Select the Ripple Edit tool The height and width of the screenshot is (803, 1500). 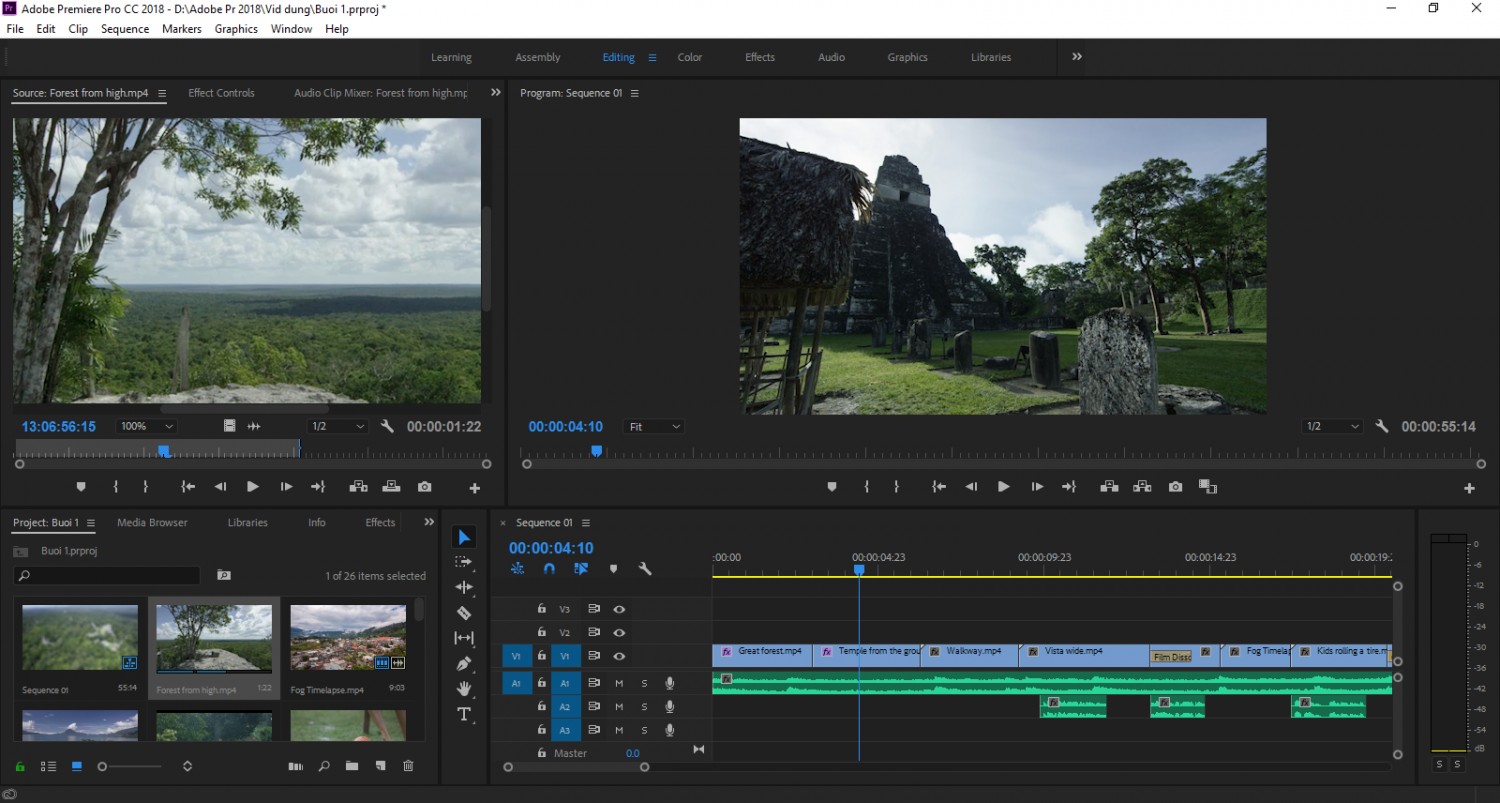pos(464,588)
